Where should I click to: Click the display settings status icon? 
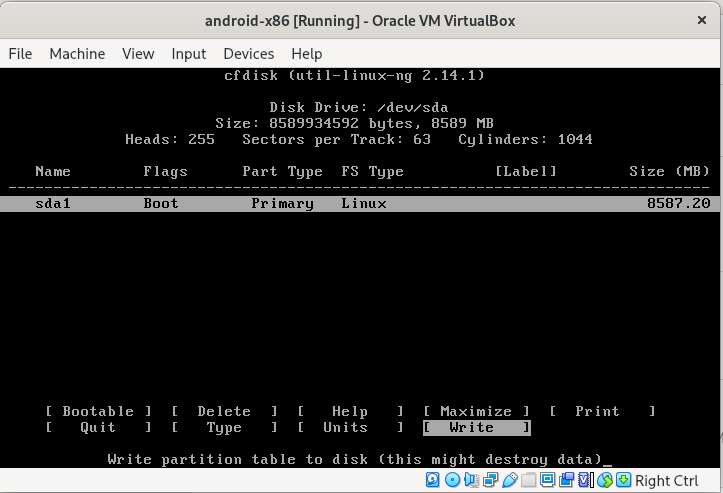(x=546, y=481)
